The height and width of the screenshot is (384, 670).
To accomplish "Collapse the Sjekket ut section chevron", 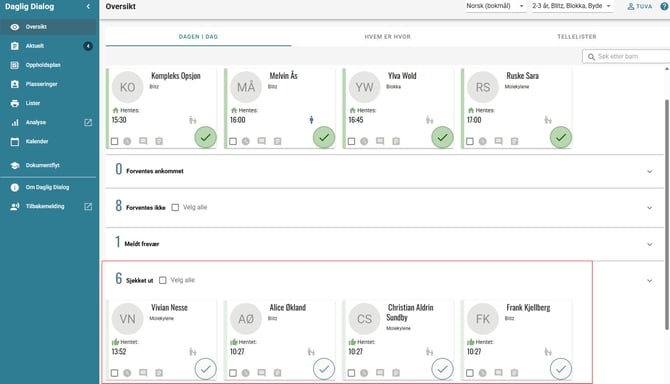I will (x=649, y=281).
